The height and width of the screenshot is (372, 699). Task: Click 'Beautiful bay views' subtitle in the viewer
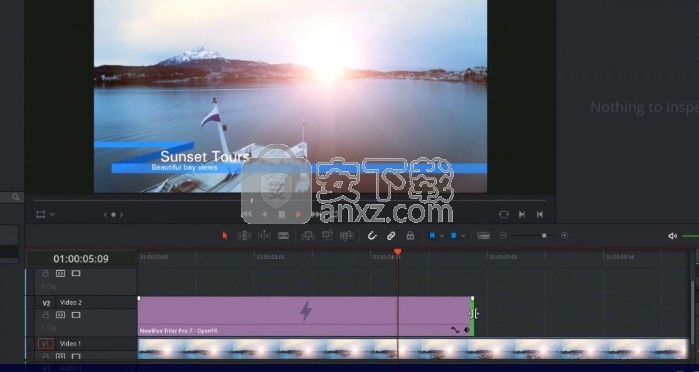tap(184, 167)
